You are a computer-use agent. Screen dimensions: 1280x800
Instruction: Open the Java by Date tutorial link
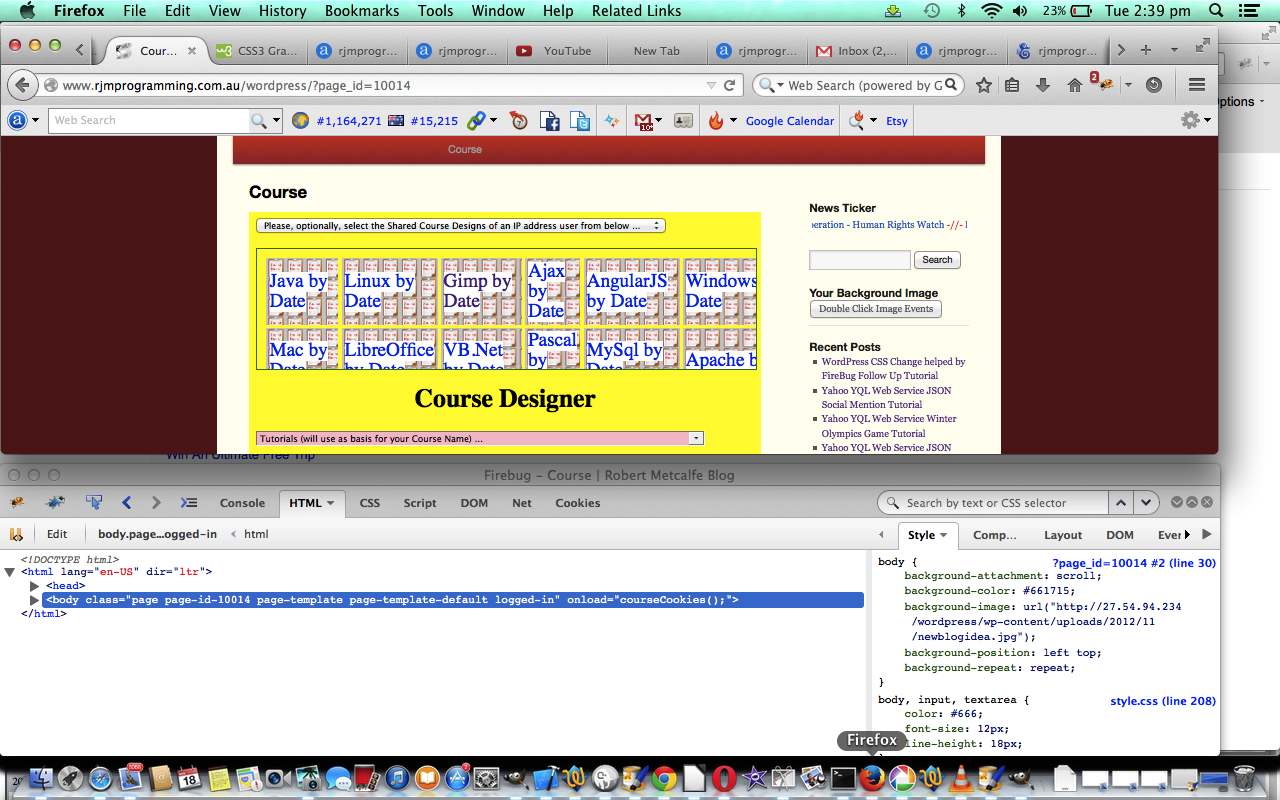coord(297,291)
